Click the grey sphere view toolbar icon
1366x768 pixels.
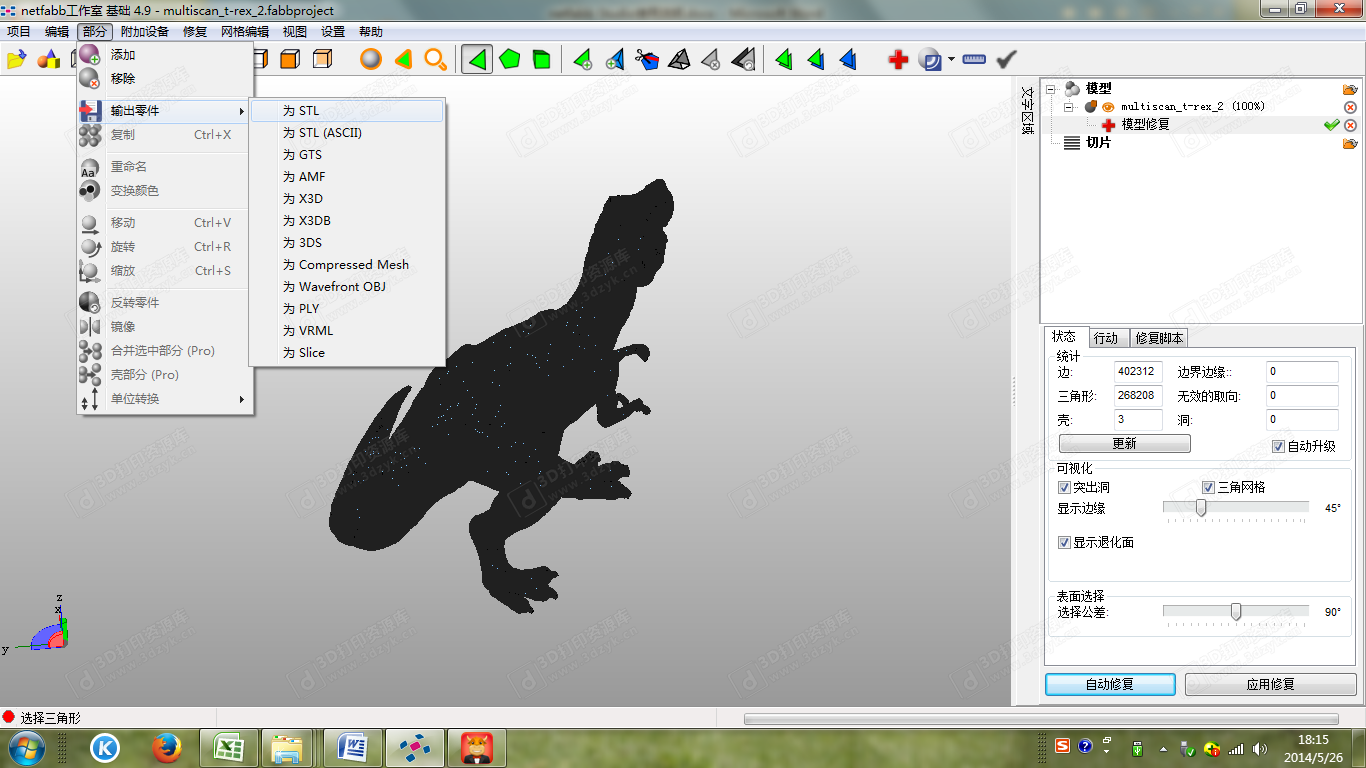pyautogui.click(x=371, y=59)
